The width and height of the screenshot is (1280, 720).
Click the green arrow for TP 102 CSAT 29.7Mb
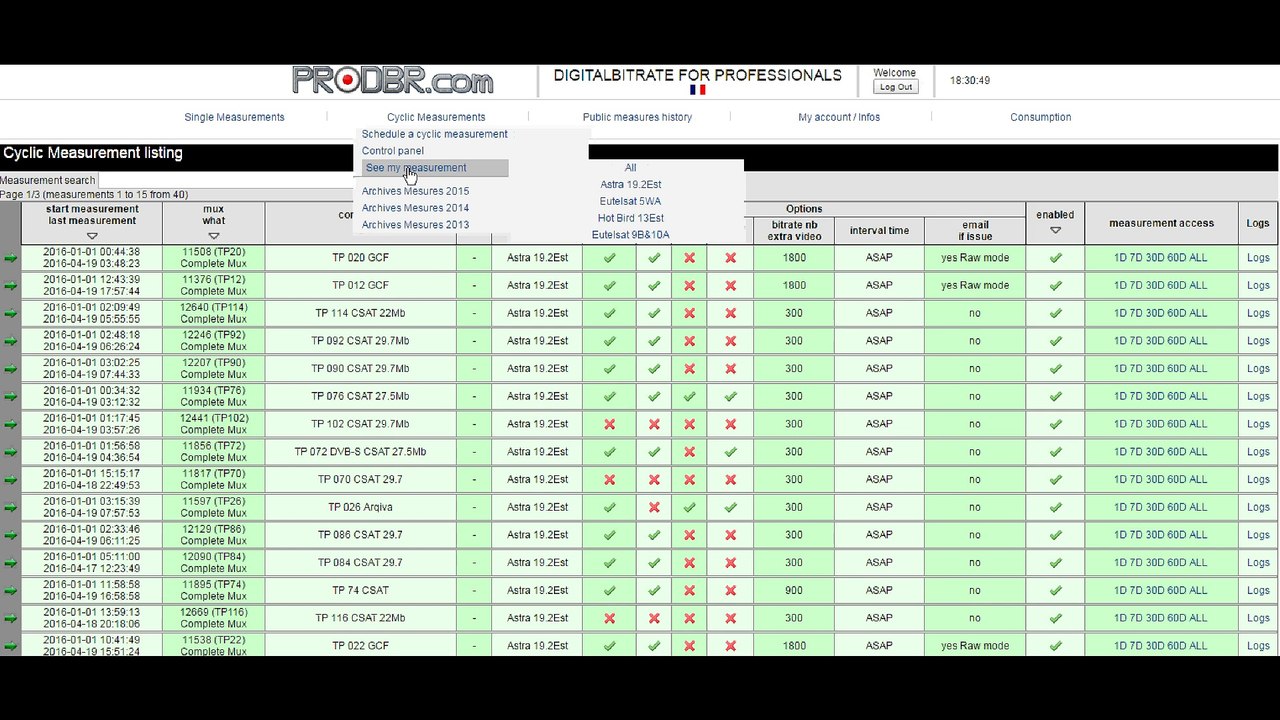[10, 424]
